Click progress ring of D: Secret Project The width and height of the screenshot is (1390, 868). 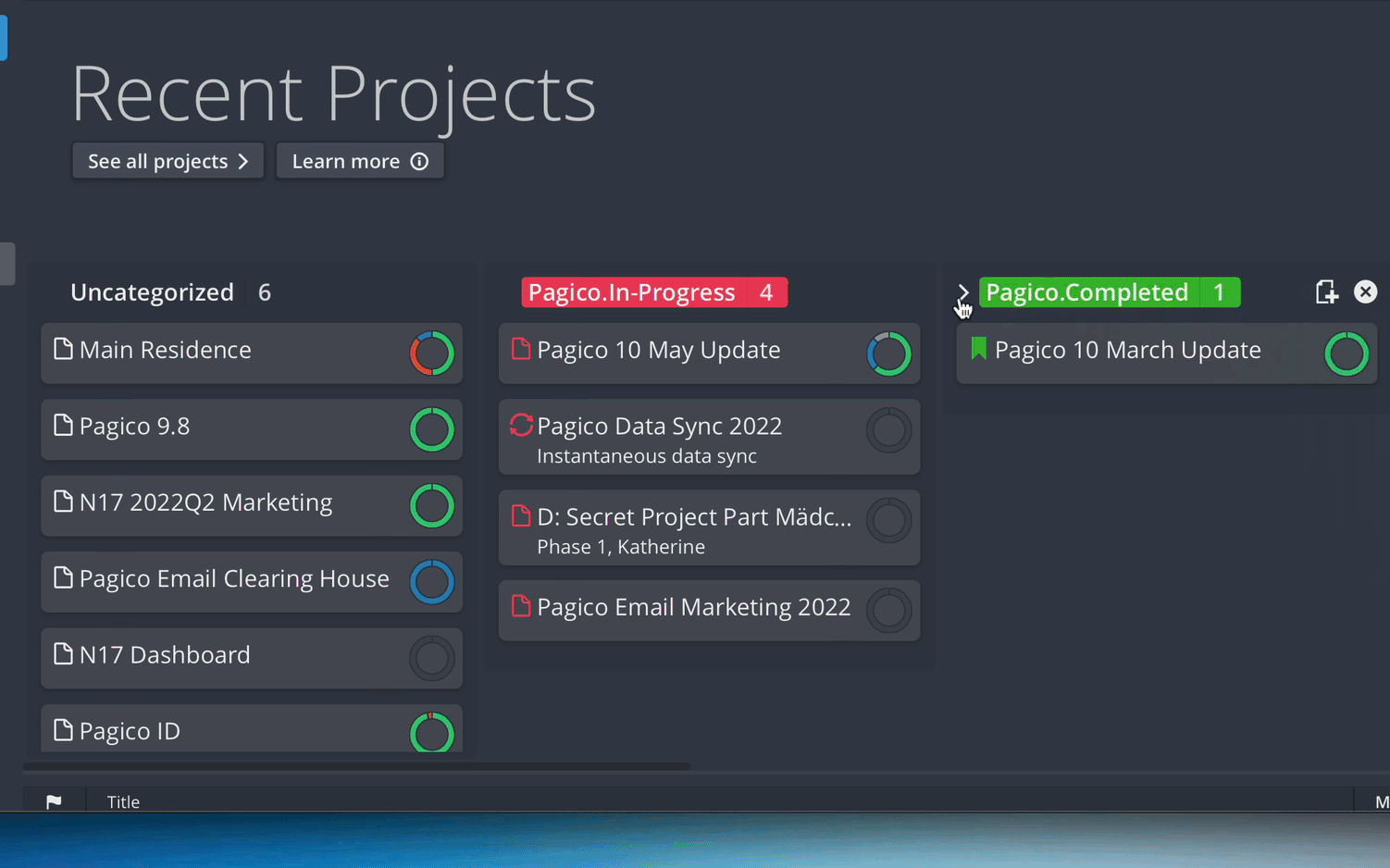889,521
